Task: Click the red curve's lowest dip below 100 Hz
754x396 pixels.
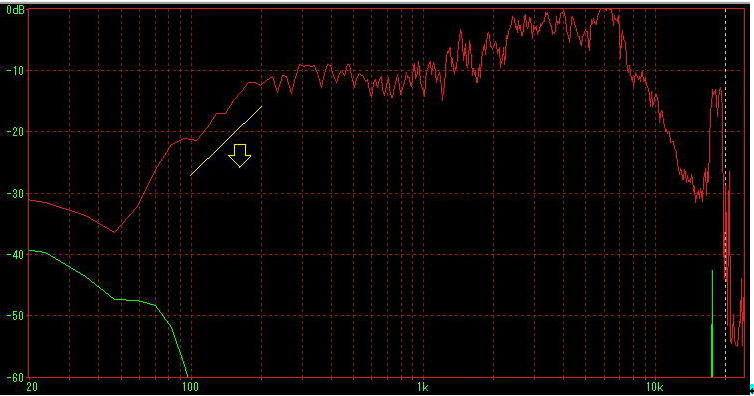Action: coord(114,232)
